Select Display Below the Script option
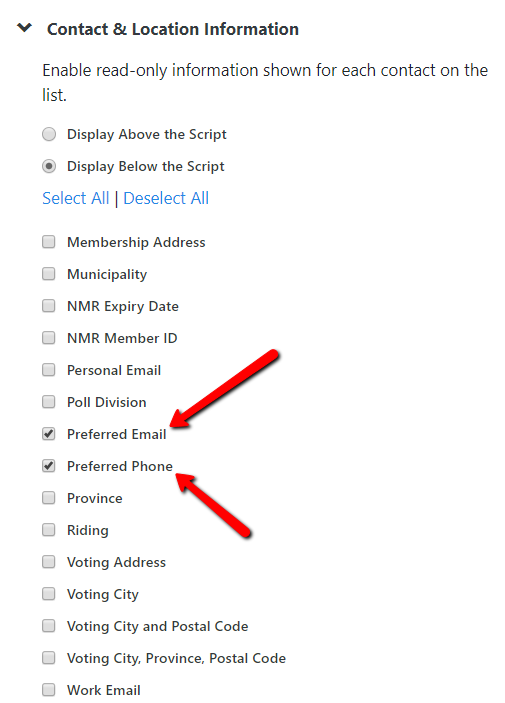 (x=49, y=166)
